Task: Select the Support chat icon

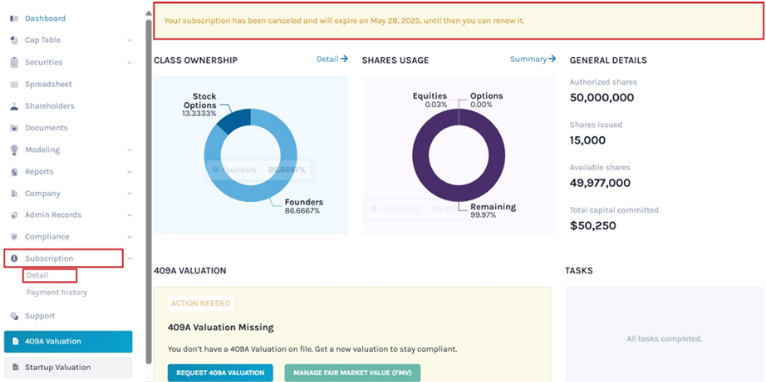Action: point(14,316)
